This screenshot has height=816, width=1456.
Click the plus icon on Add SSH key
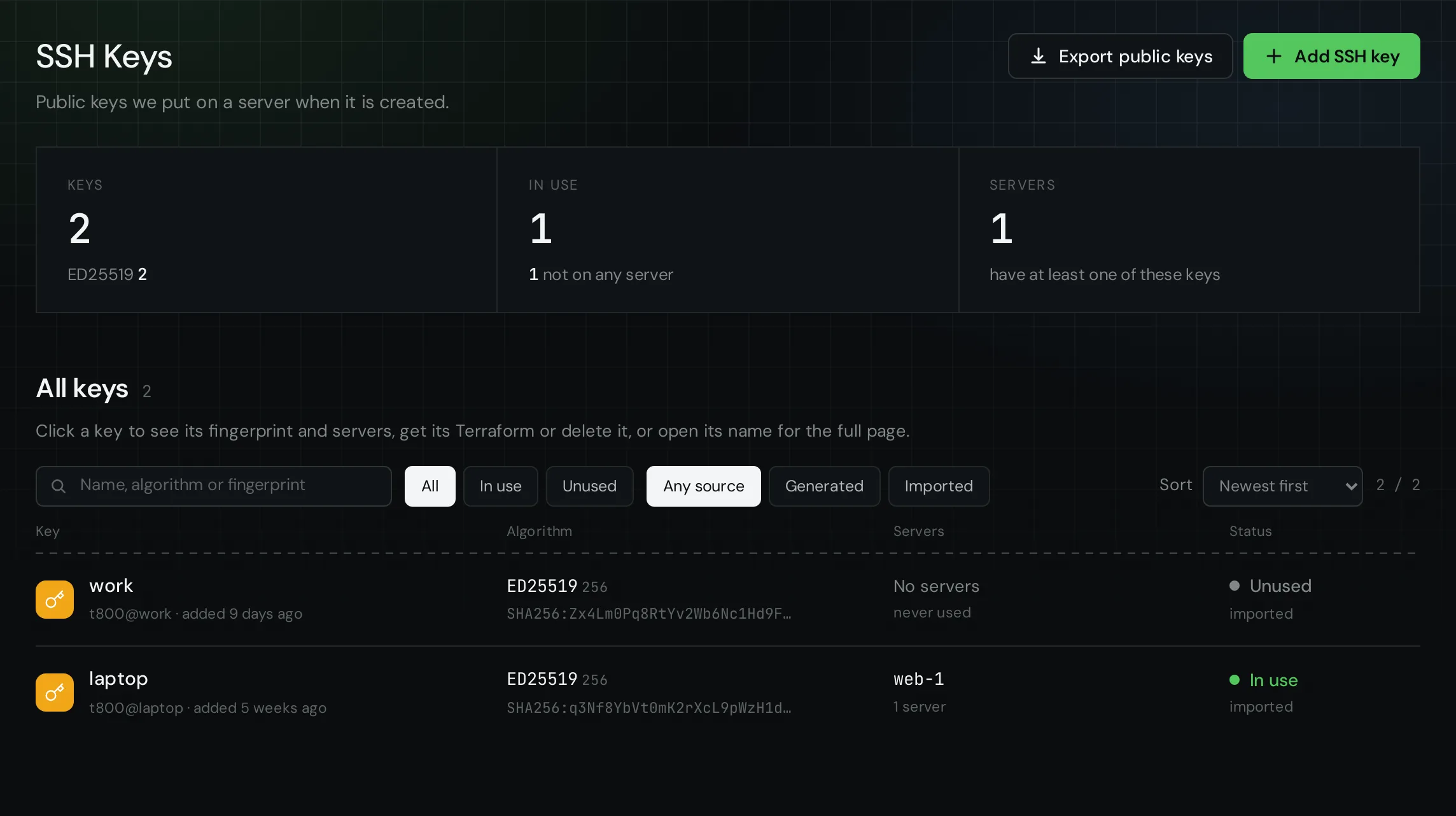pyautogui.click(x=1274, y=56)
